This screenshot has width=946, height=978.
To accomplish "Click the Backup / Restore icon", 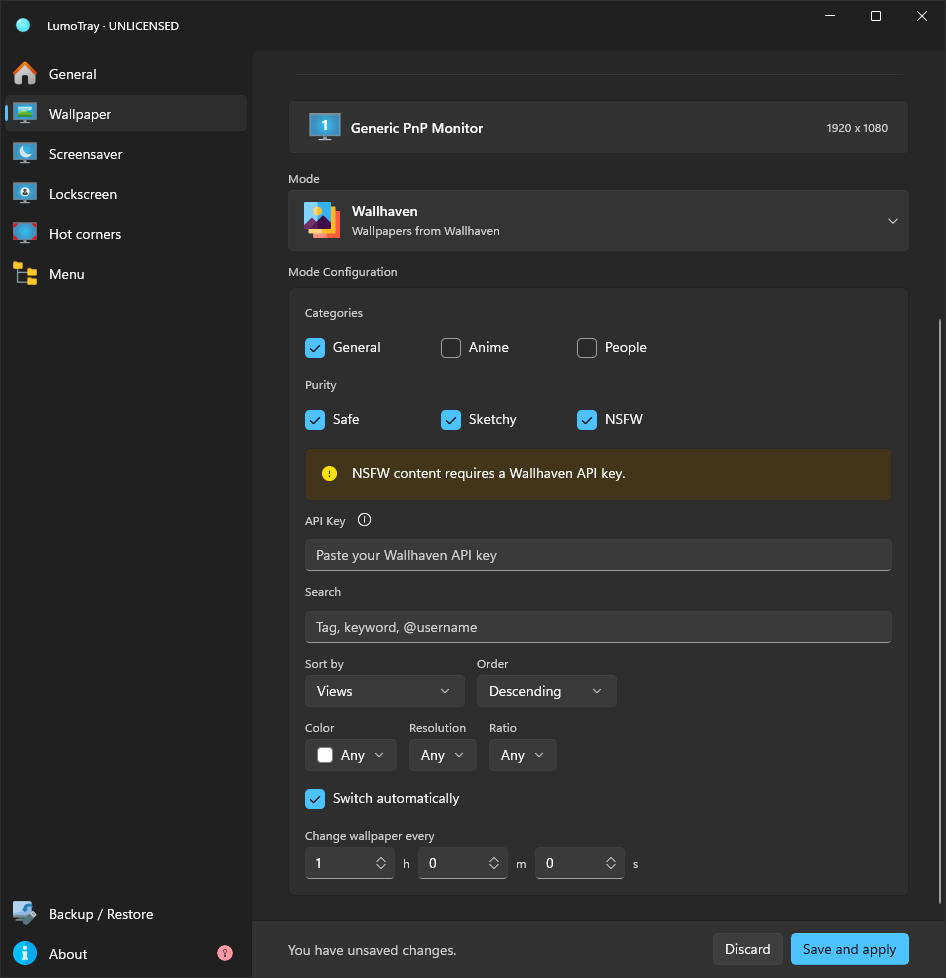I will point(25,913).
